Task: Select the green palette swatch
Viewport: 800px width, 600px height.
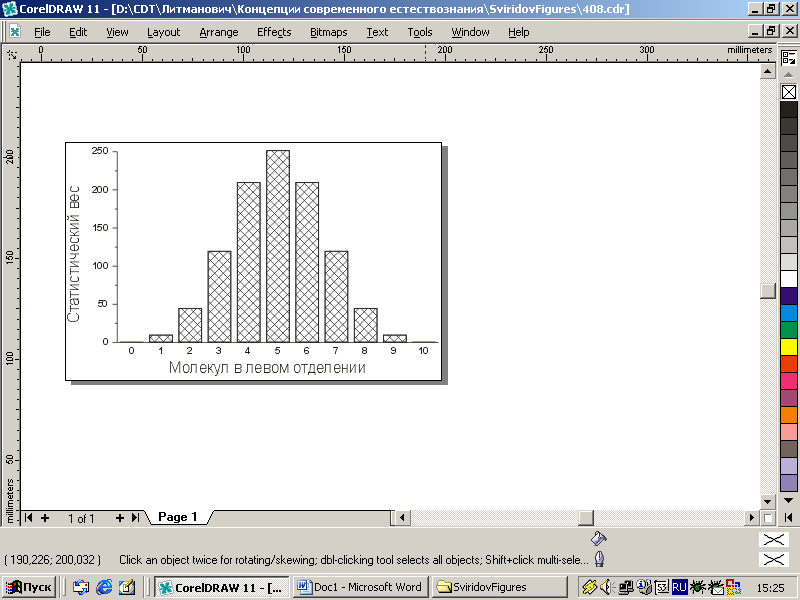Action: (x=788, y=330)
